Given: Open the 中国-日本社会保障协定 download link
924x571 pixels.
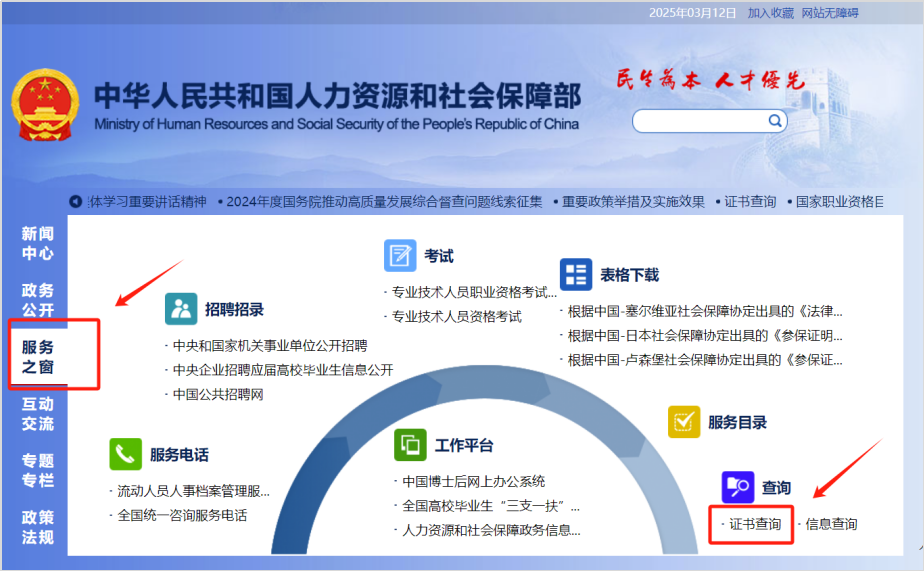Looking at the screenshot, I should coord(705,335).
